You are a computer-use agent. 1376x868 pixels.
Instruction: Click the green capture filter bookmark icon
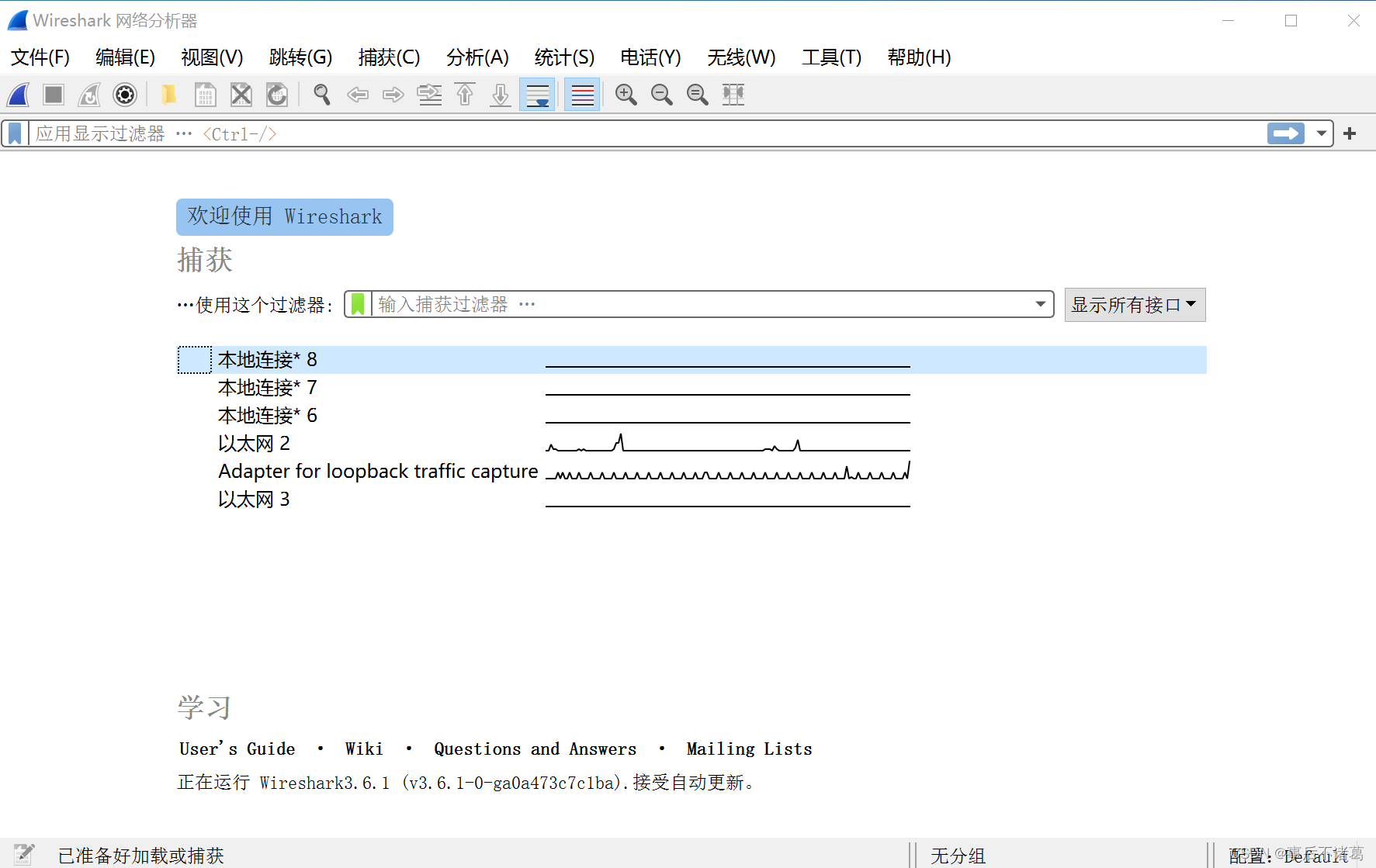click(358, 304)
